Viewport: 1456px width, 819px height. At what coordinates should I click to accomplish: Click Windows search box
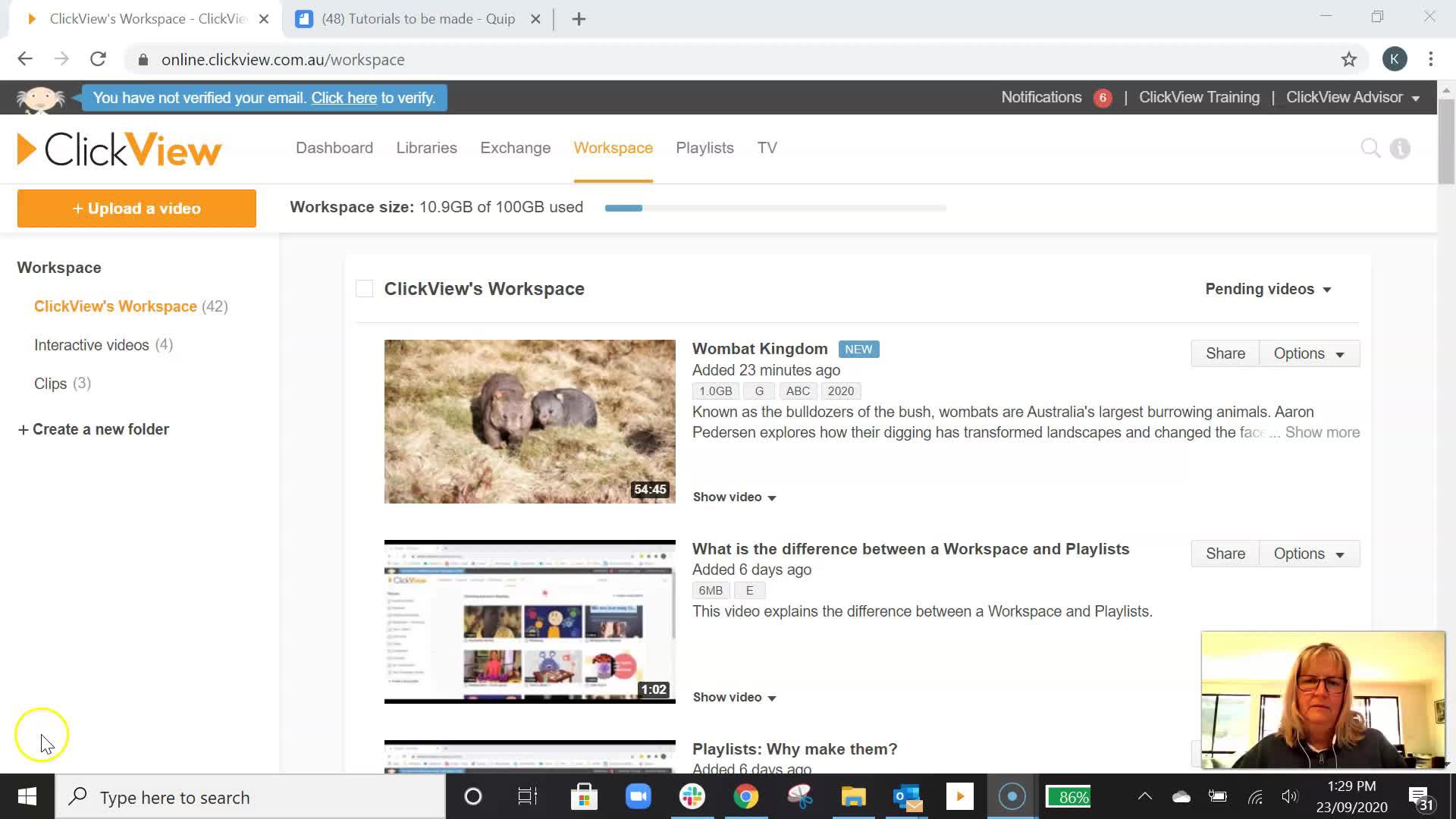pos(250,797)
